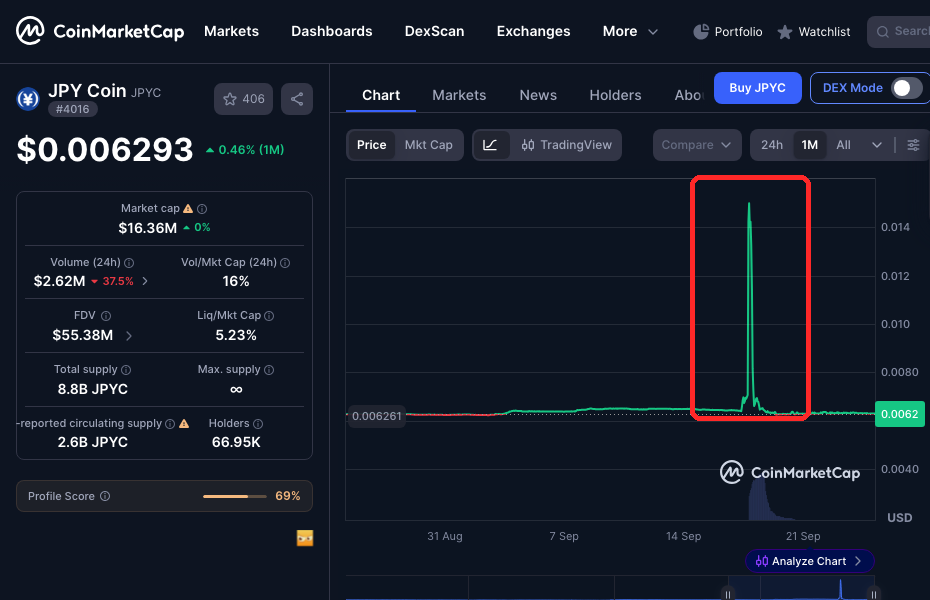The height and width of the screenshot is (600, 930).
Task: Click the Analyze Chart button
Action: click(x=809, y=561)
